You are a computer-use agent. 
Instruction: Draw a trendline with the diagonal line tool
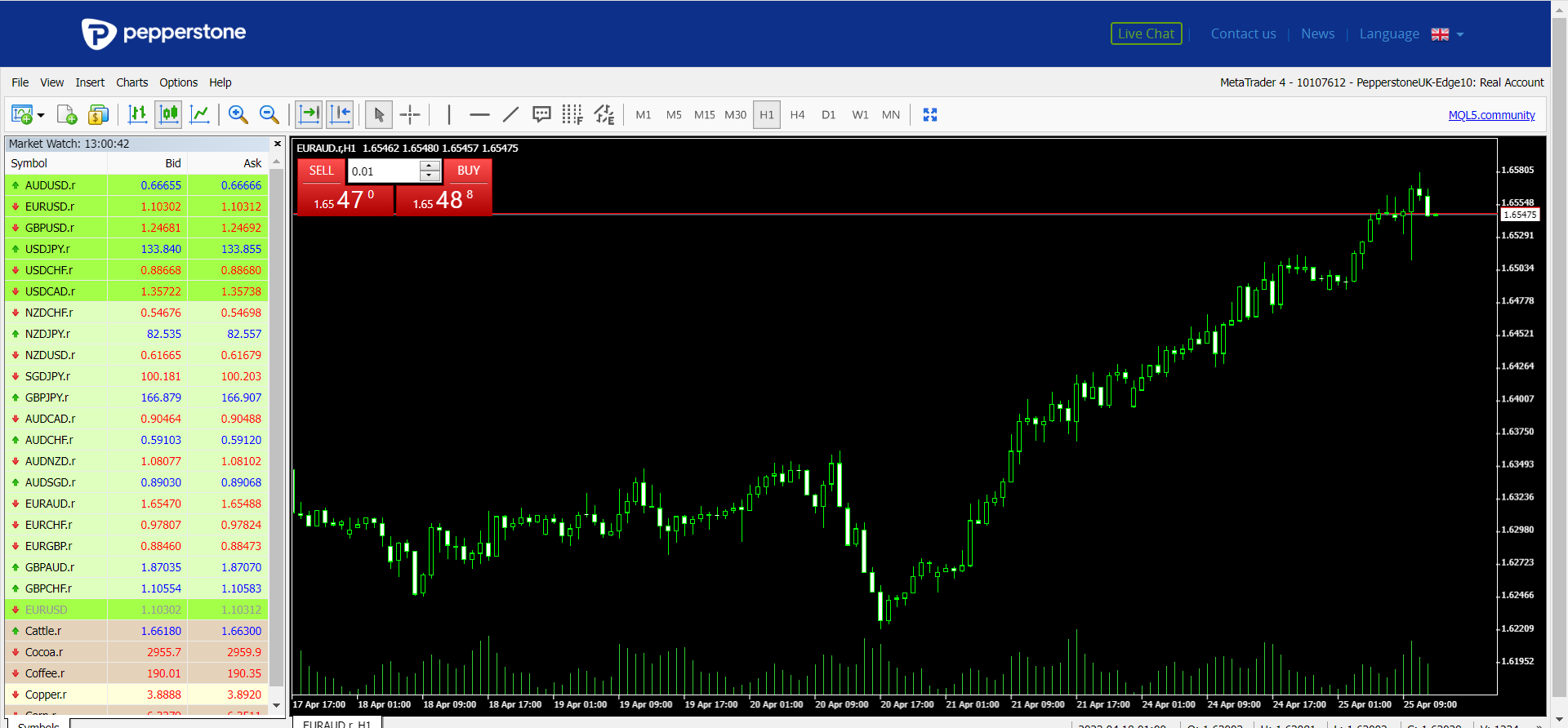[x=510, y=115]
